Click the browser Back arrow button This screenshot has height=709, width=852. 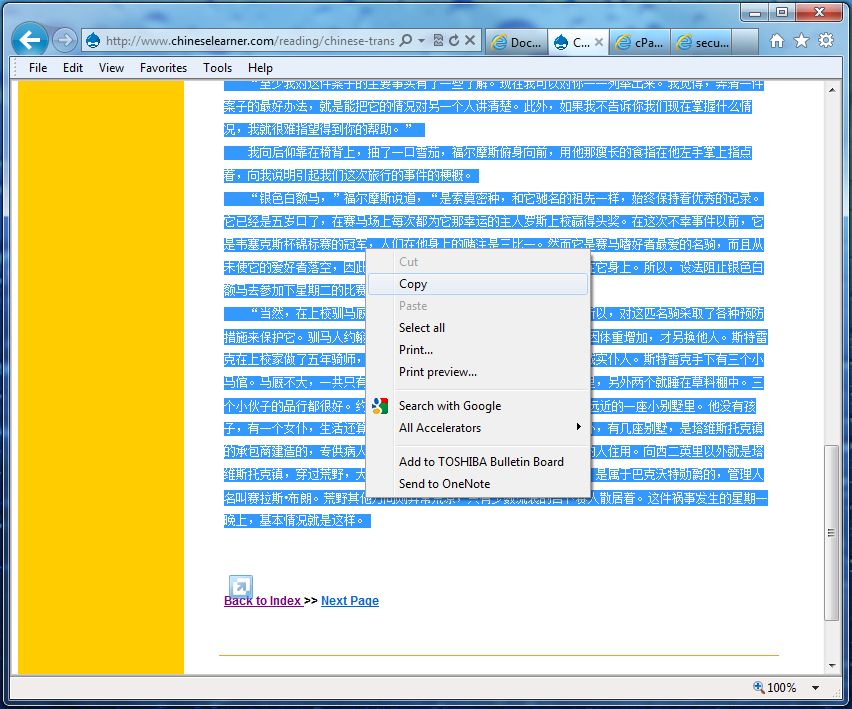(x=32, y=40)
